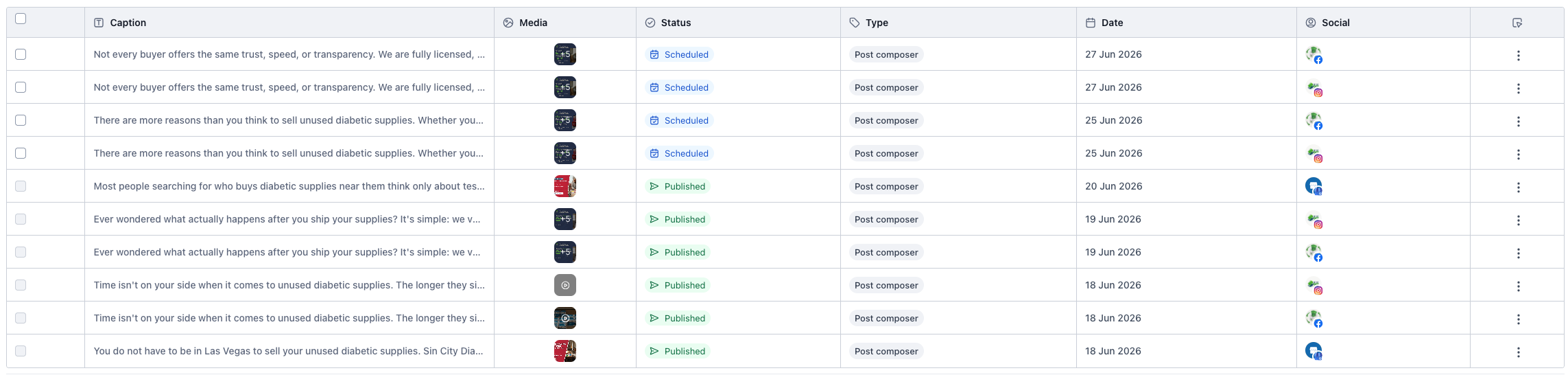Open gray video thumbnail of Instagram 'Time isn't' post
The width and height of the screenshot is (1568, 375).
point(565,285)
